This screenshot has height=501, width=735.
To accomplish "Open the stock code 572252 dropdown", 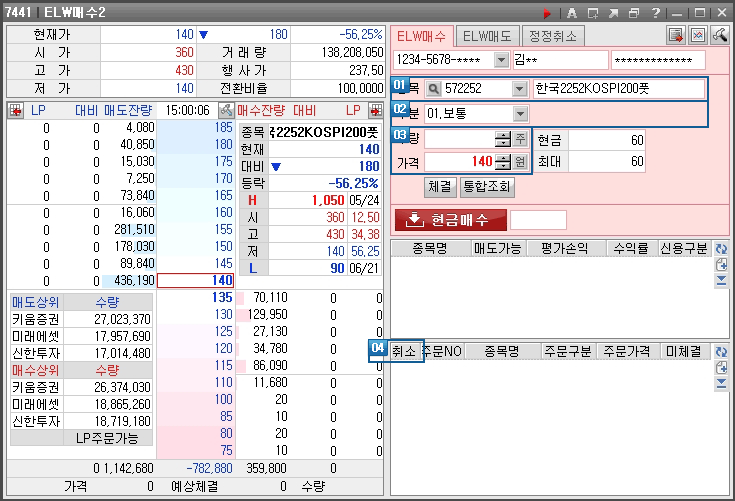I will (x=519, y=89).
